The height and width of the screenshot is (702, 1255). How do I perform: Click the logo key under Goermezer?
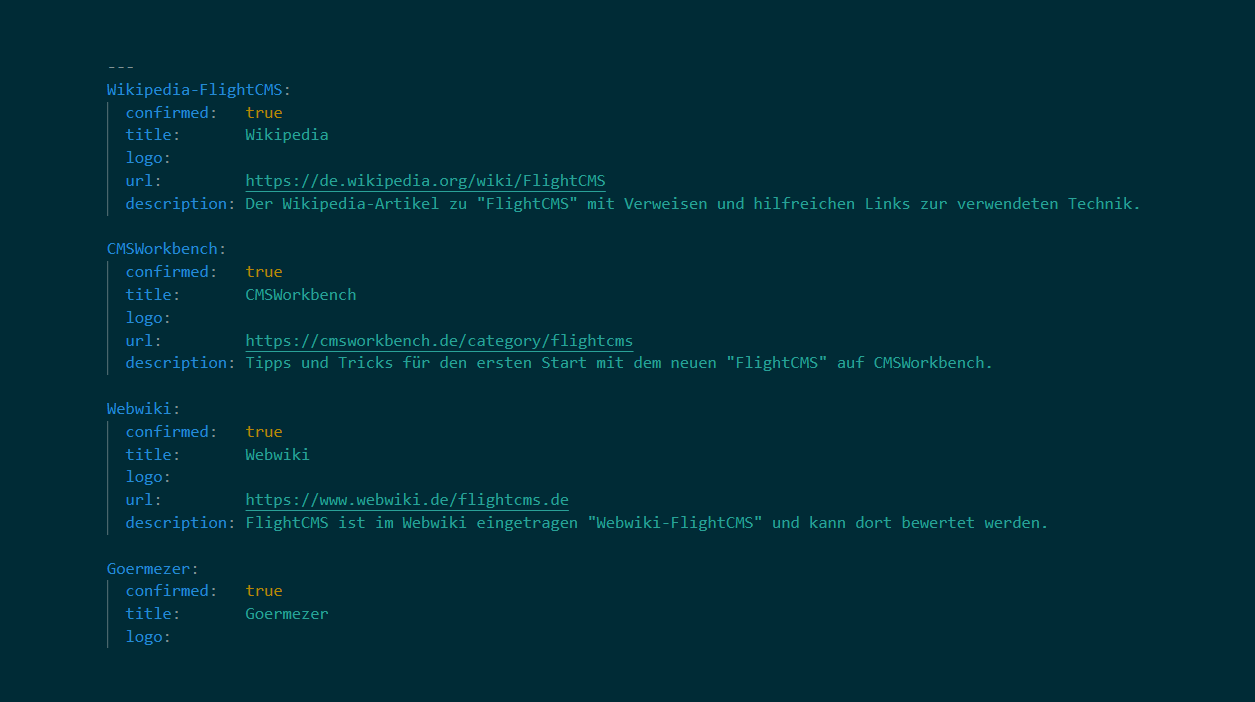pyautogui.click(x=147, y=637)
